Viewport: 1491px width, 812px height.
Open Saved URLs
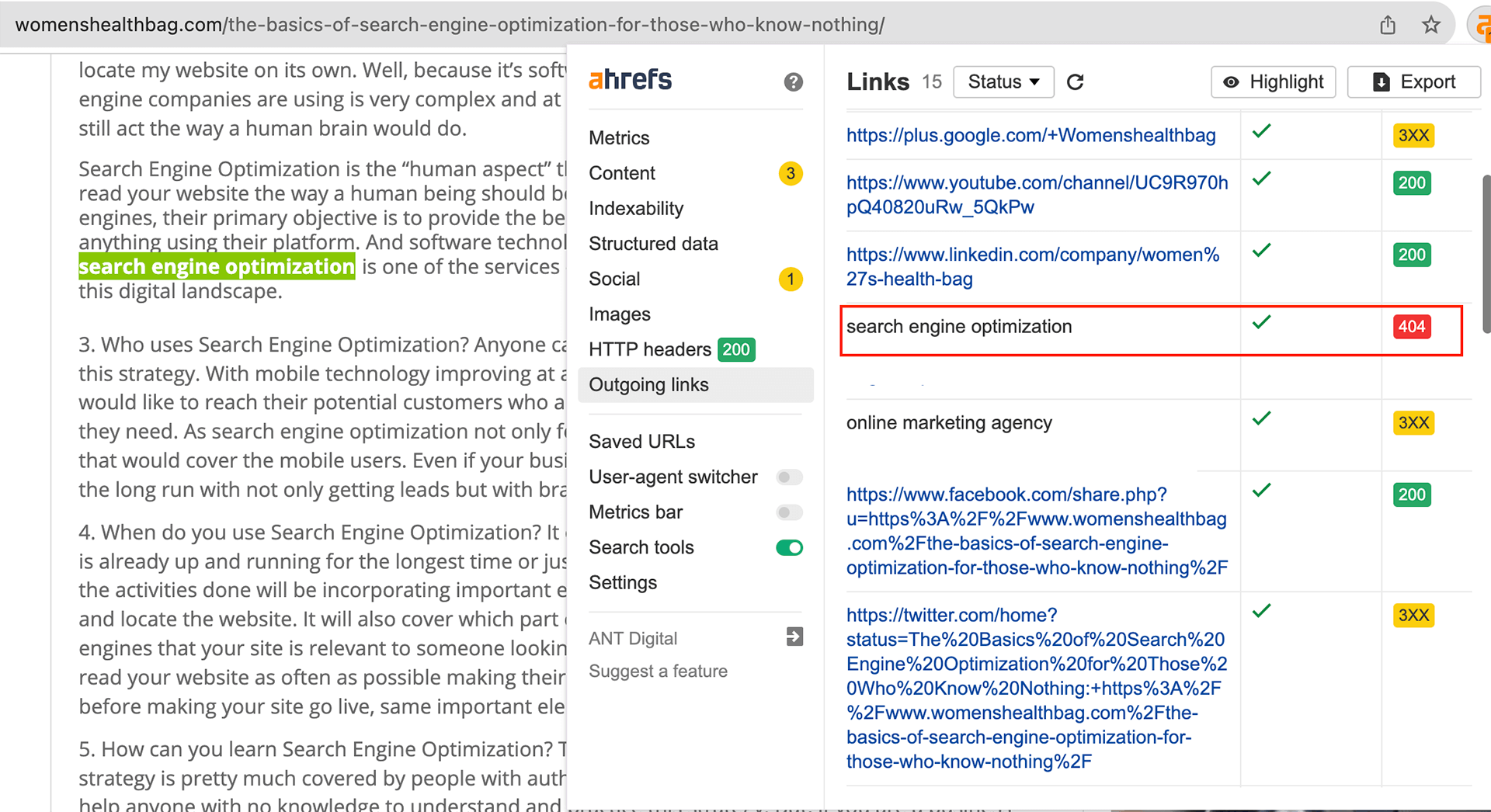pyautogui.click(x=641, y=442)
